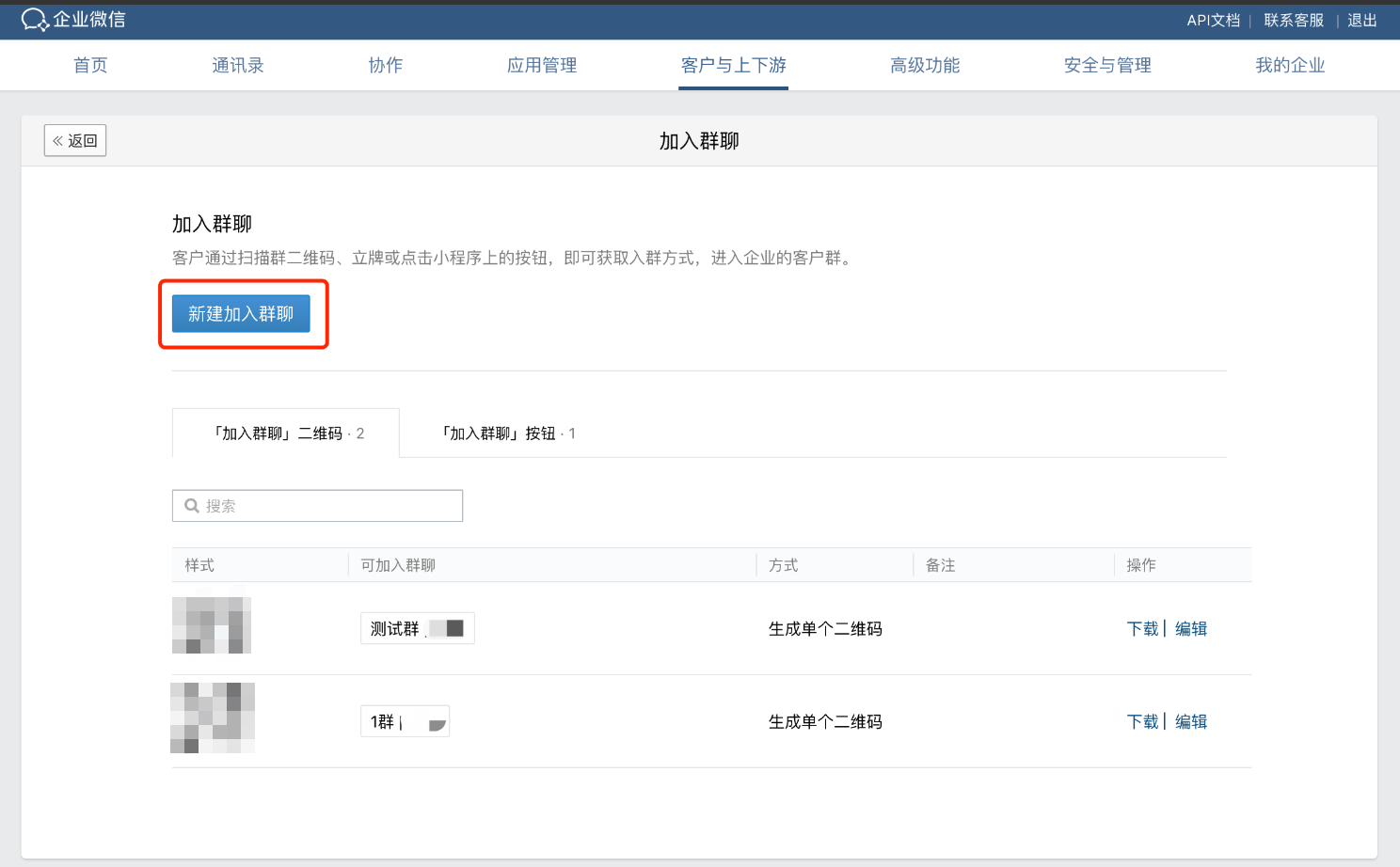Click 退出 to log out

tap(1362, 21)
